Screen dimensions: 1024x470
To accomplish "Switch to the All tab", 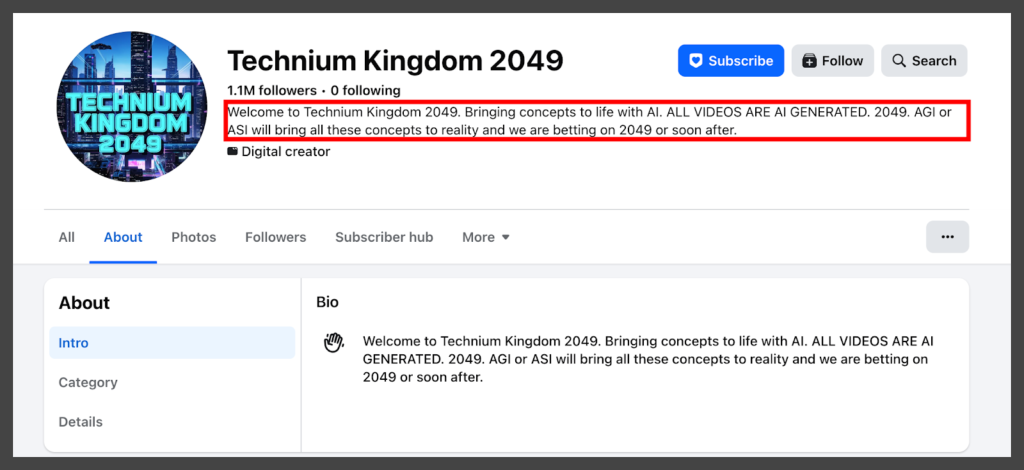I will pyautogui.click(x=66, y=237).
